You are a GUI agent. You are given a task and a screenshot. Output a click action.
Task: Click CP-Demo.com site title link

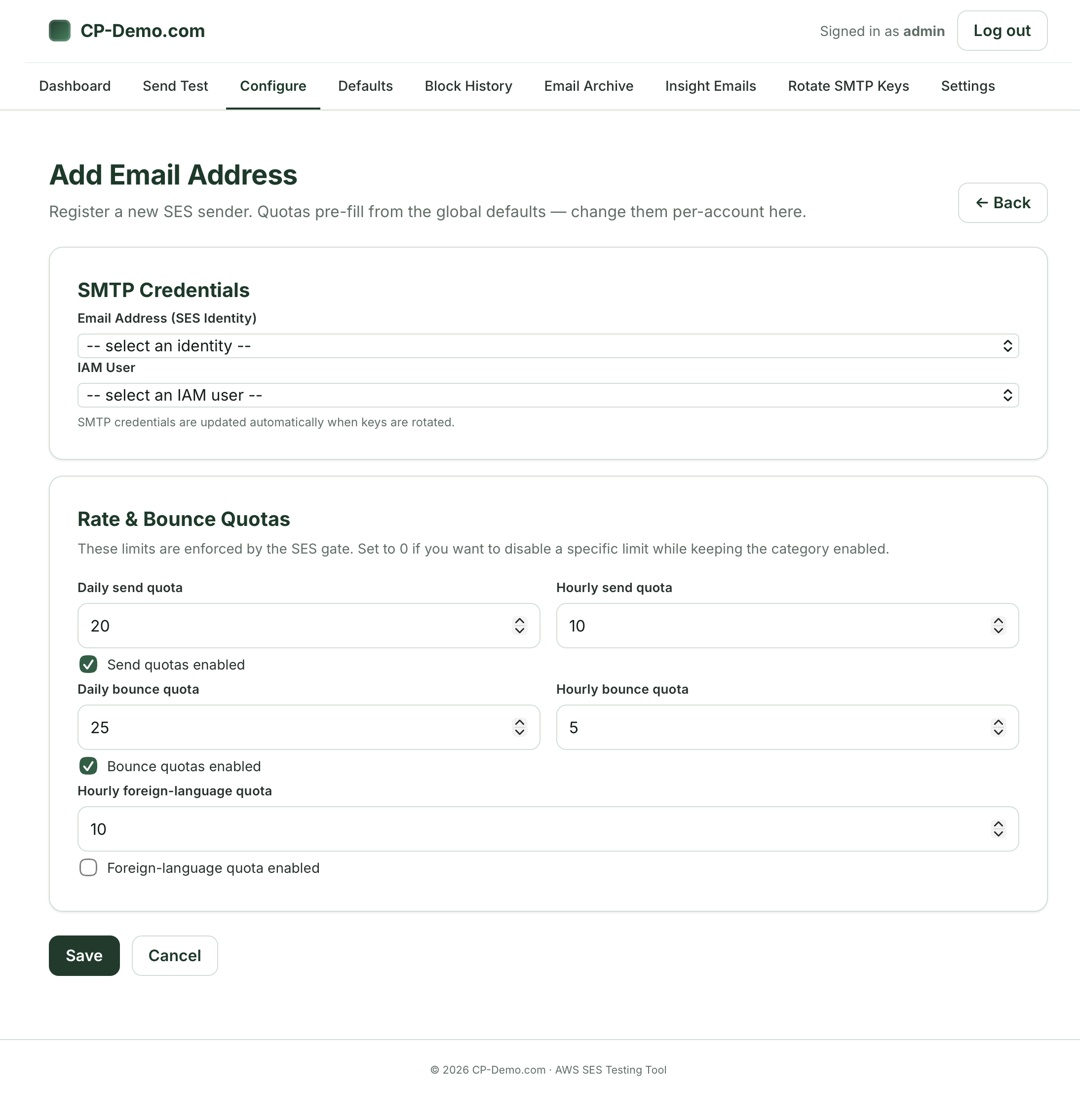[x=142, y=31]
